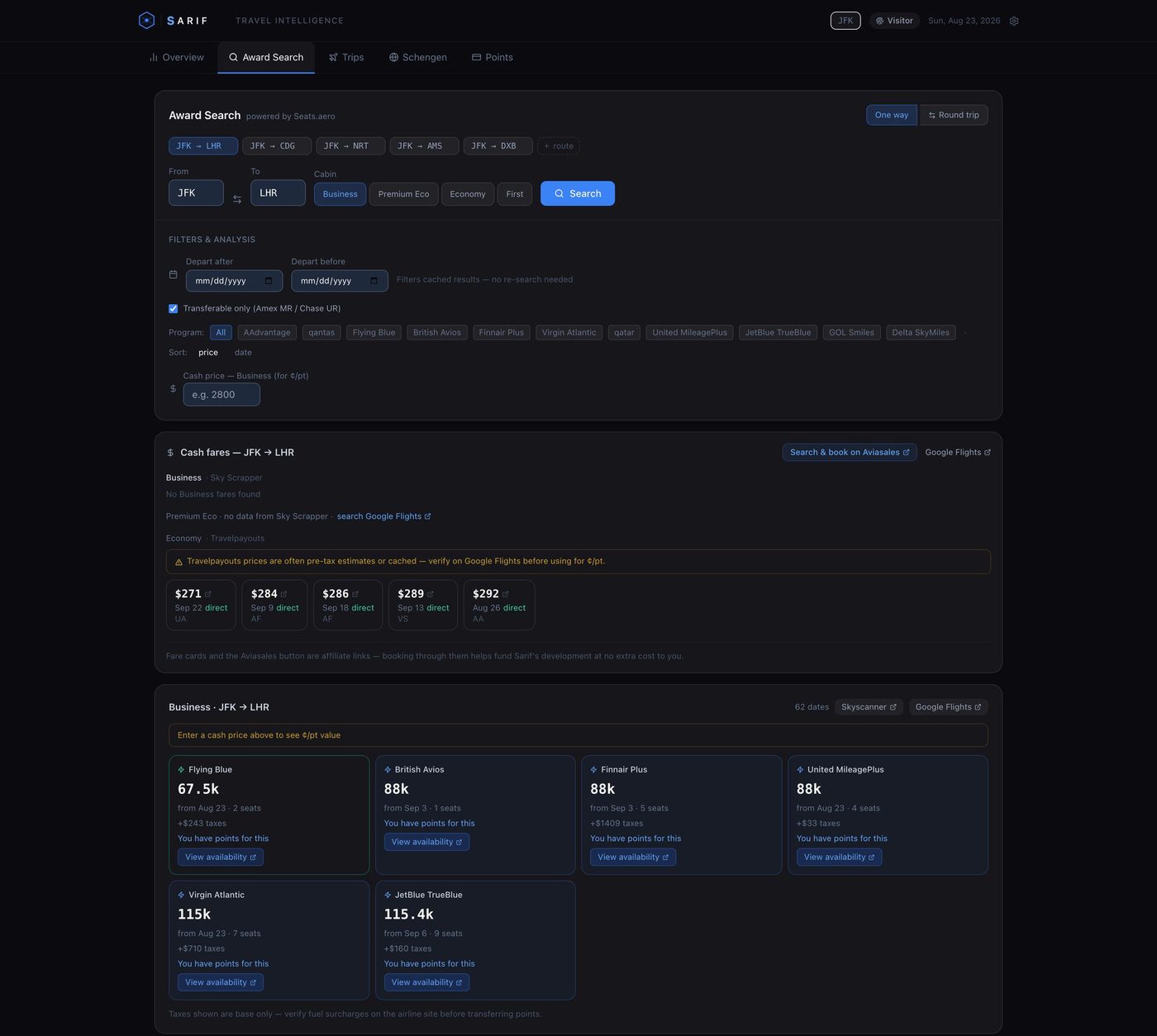Switch to the Points tab

click(x=493, y=57)
